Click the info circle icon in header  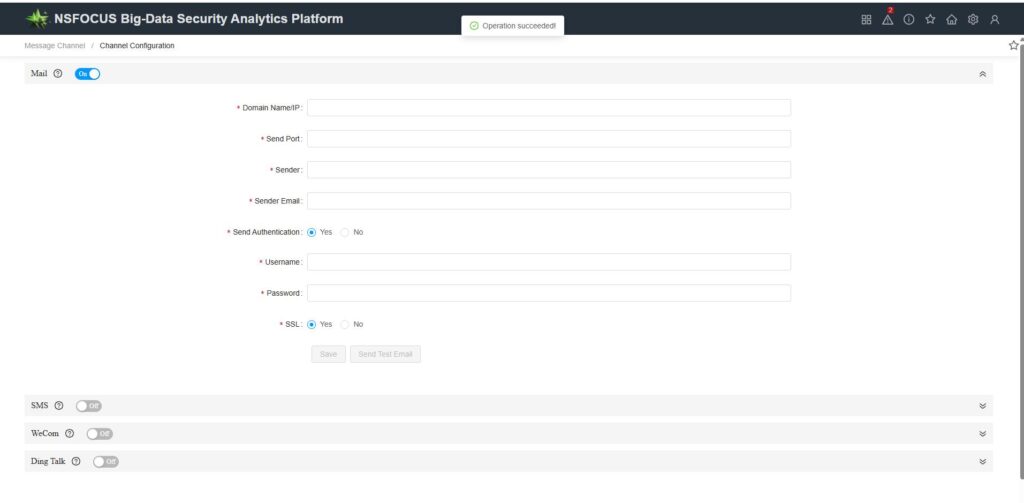coord(909,19)
